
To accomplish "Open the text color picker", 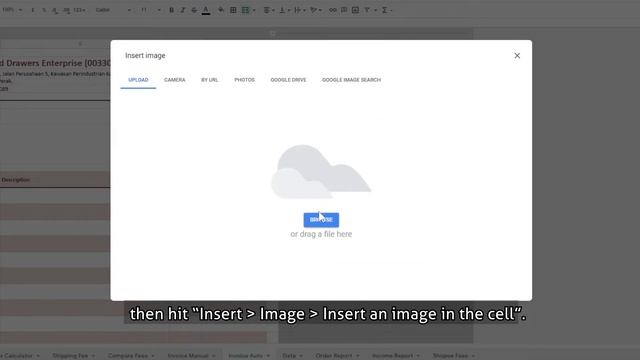I will [x=206, y=10].
